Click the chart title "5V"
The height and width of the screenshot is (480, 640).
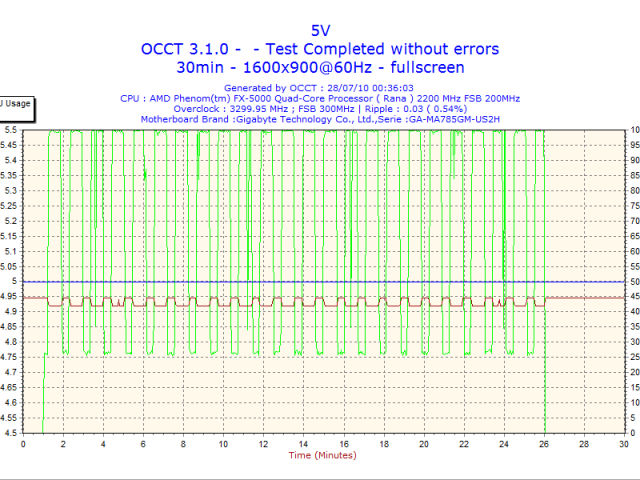(x=320, y=31)
